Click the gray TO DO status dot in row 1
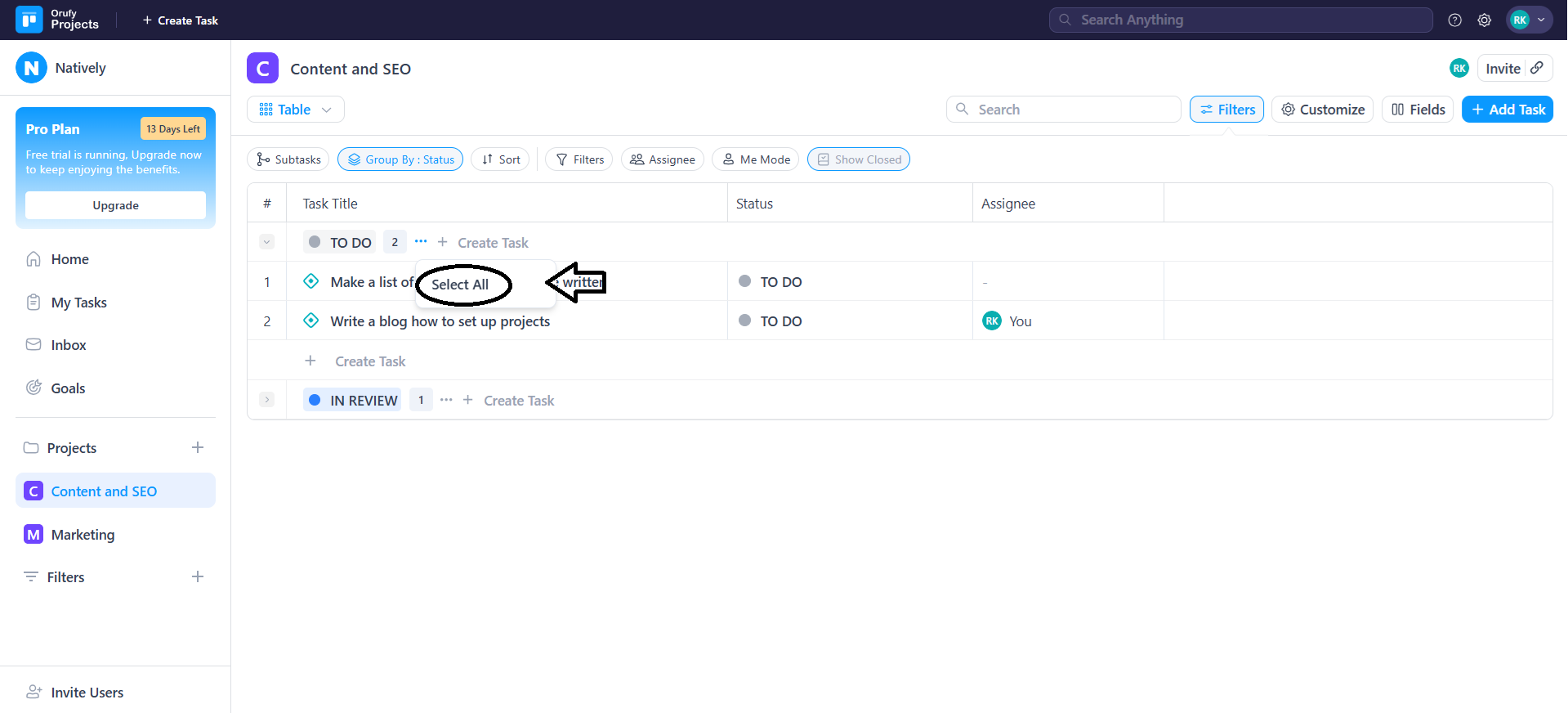 [744, 281]
